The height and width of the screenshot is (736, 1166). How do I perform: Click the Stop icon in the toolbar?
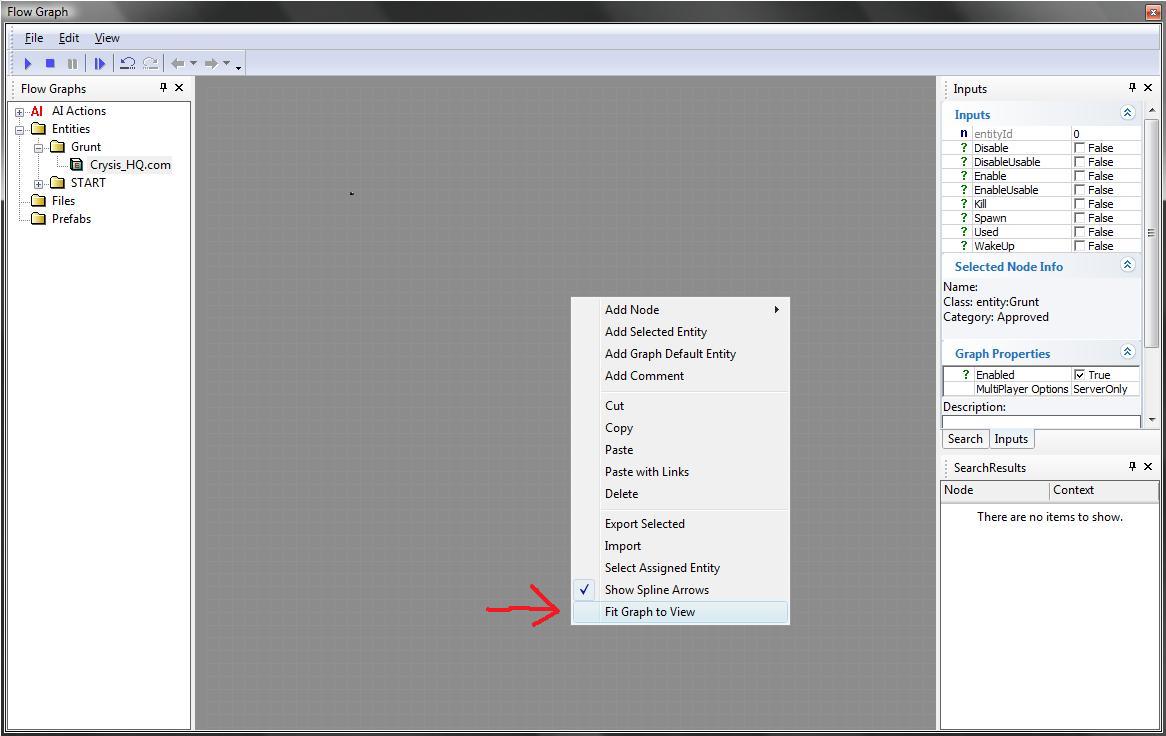[50, 64]
